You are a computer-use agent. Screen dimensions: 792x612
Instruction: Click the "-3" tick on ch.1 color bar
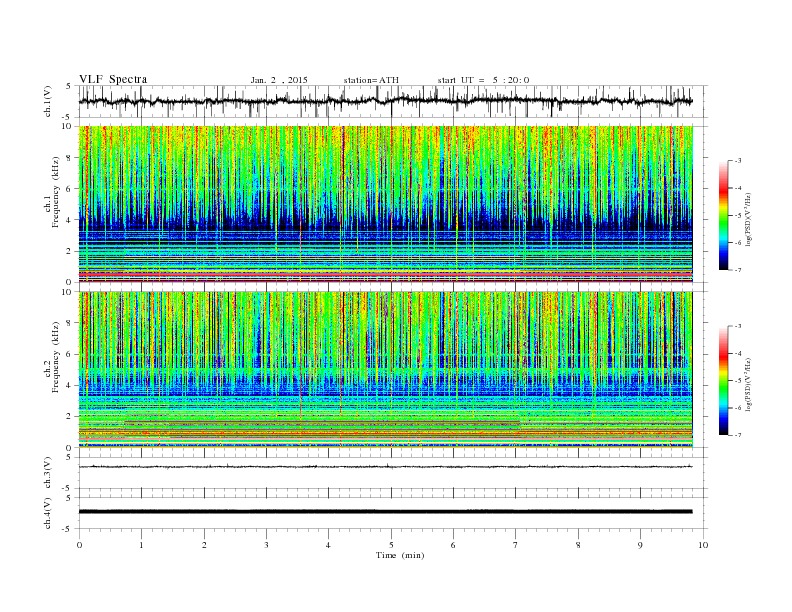coord(737,161)
